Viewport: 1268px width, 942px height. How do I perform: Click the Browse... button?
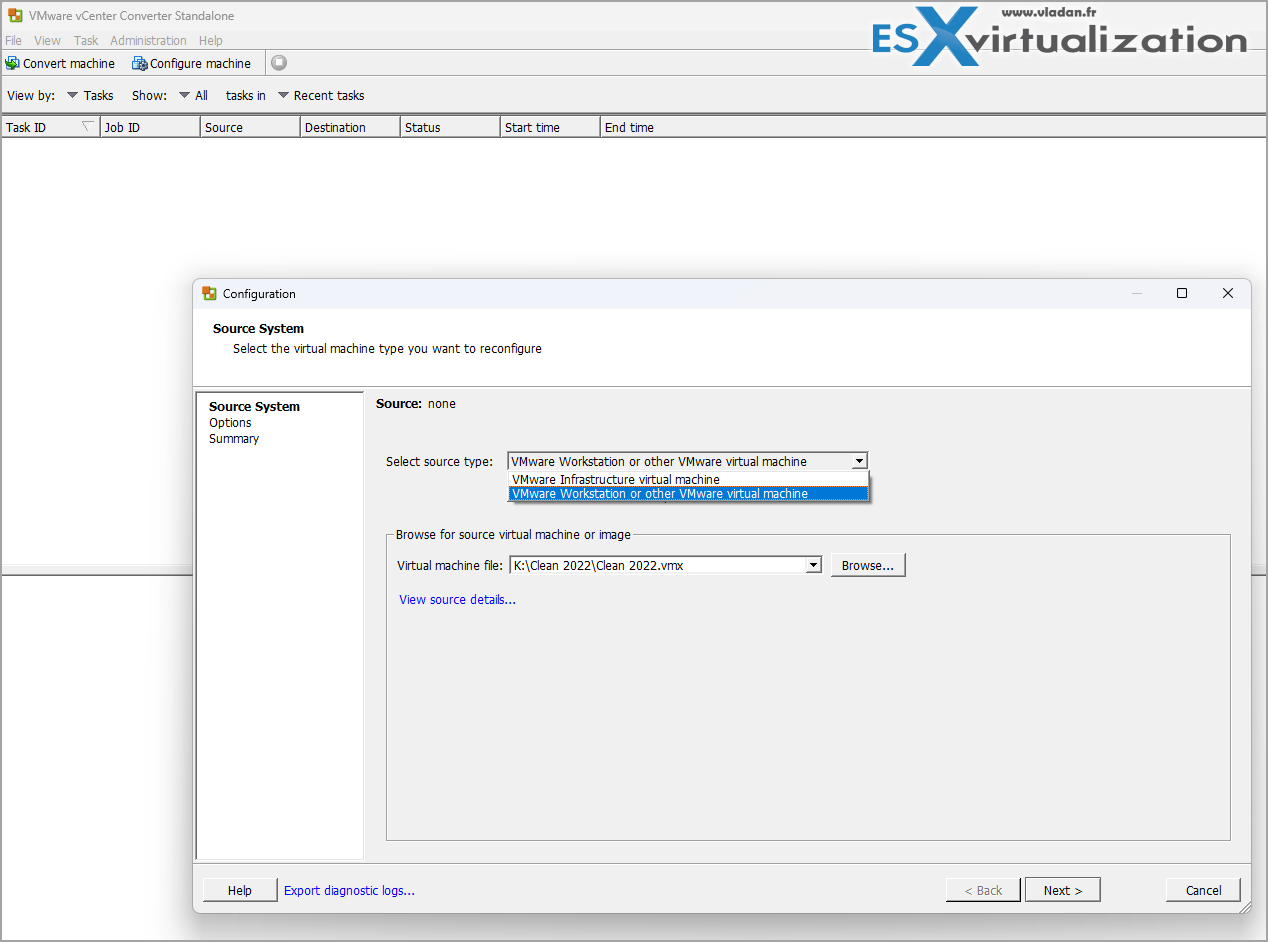click(868, 565)
